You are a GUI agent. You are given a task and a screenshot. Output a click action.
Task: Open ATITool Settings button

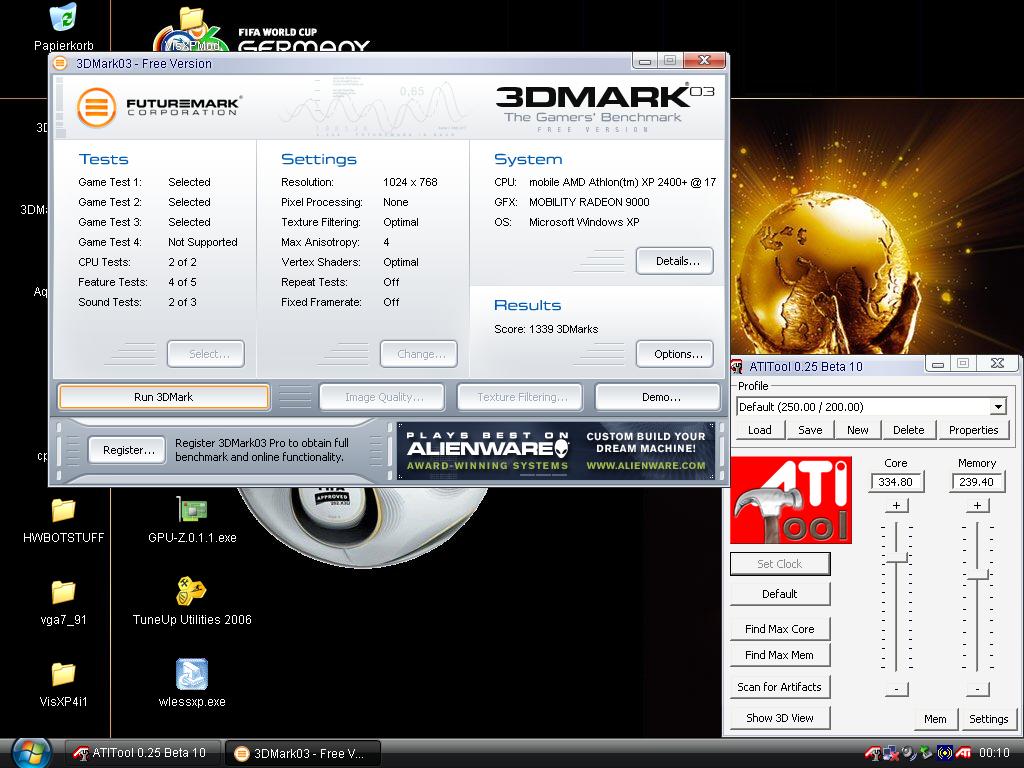pyautogui.click(x=988, y=718)
